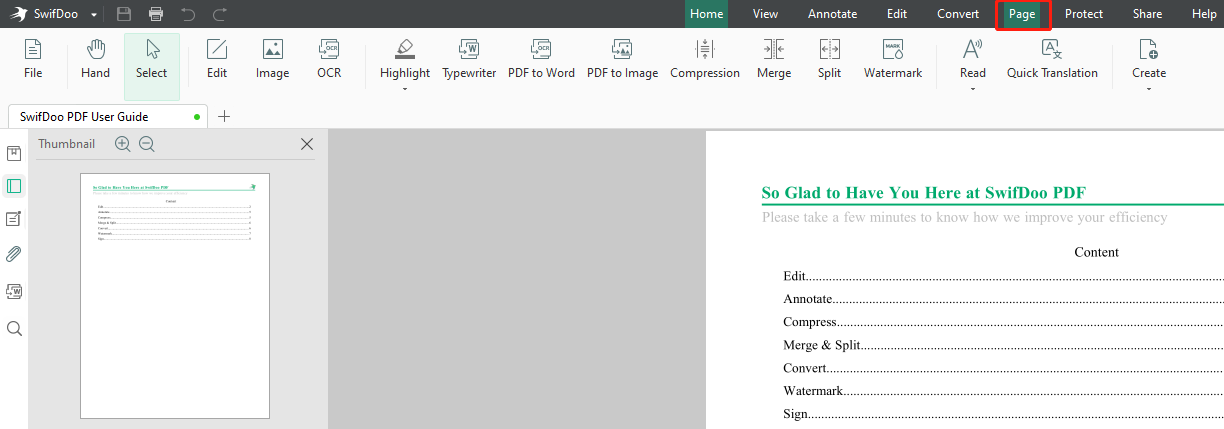This screenshot has width=1224, height=429.
Task: Select the page 1 thumbnail
Action: click(x=175, y=295)
